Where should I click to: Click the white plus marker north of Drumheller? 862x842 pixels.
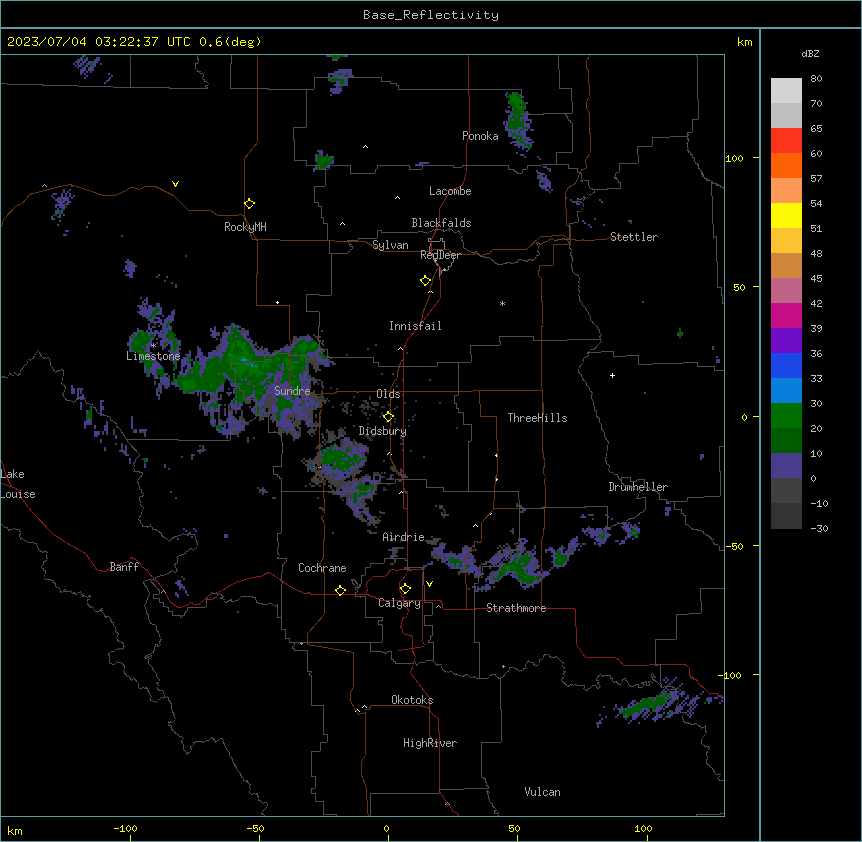coord(612,375)
